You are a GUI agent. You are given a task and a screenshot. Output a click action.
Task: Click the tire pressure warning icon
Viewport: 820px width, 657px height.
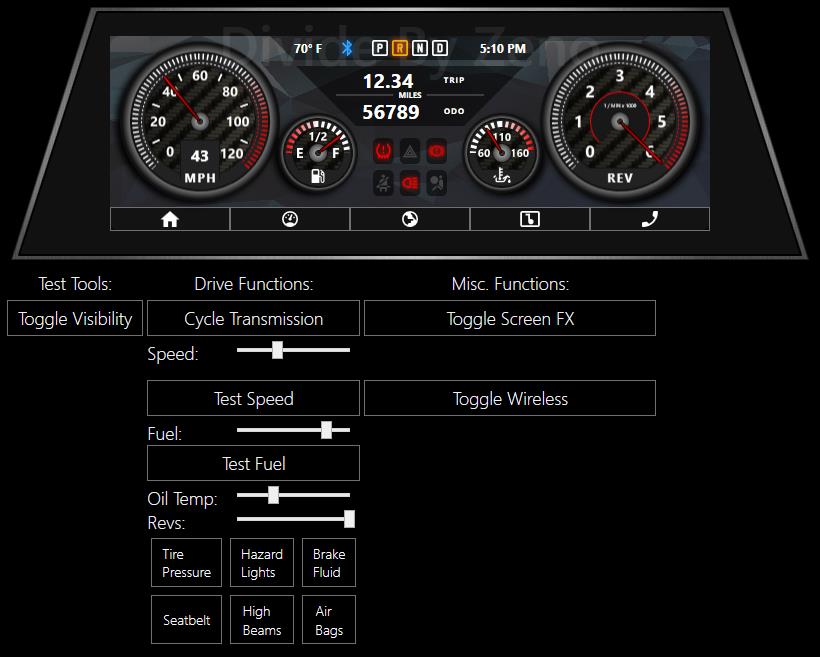coord(383,150)
